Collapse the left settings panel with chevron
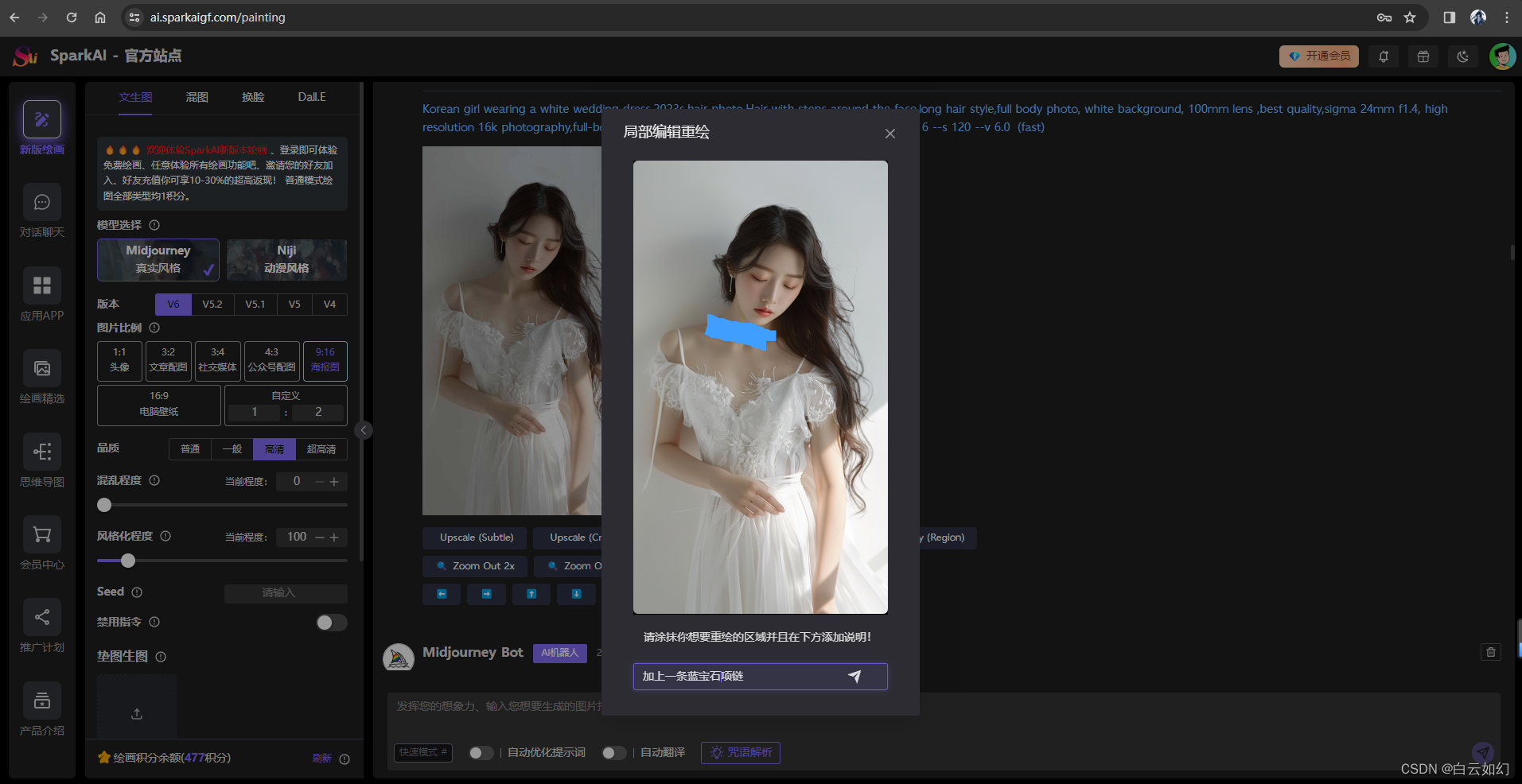Screen dimensions: 1522x784 (x=364, y=430)
